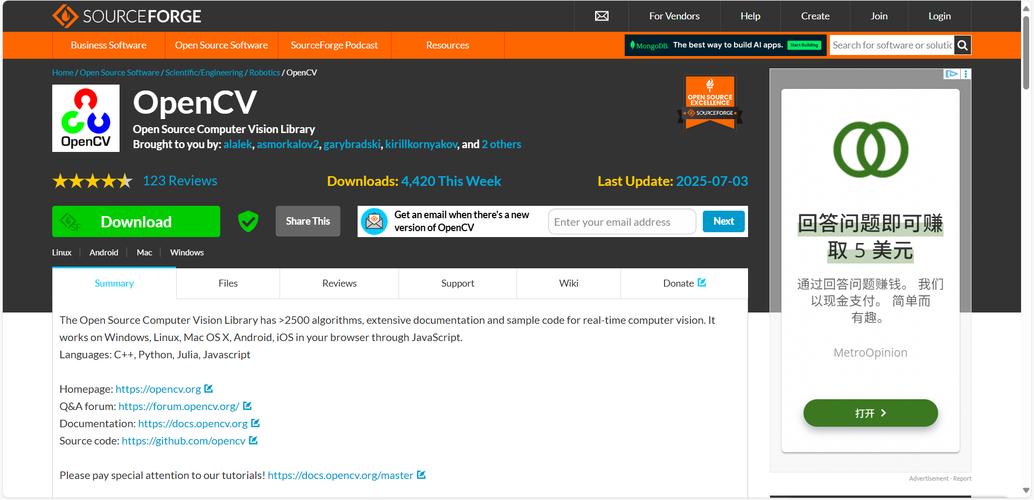Viewport: 1034px width, 500px height.
Task: Click the Report advertisement link
Action: point(963,478)
